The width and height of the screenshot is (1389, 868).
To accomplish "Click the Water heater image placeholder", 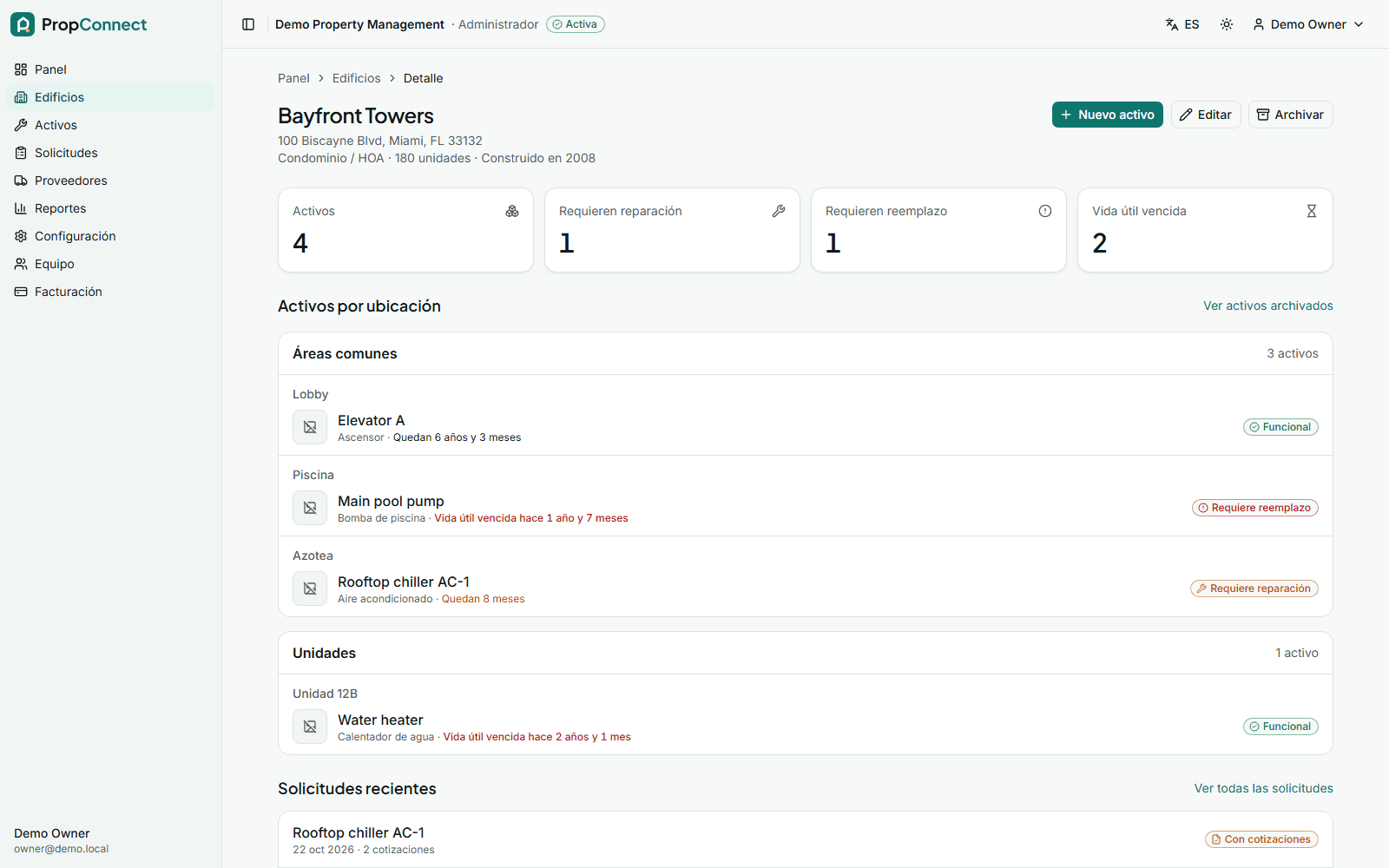I will coord(310,727).
